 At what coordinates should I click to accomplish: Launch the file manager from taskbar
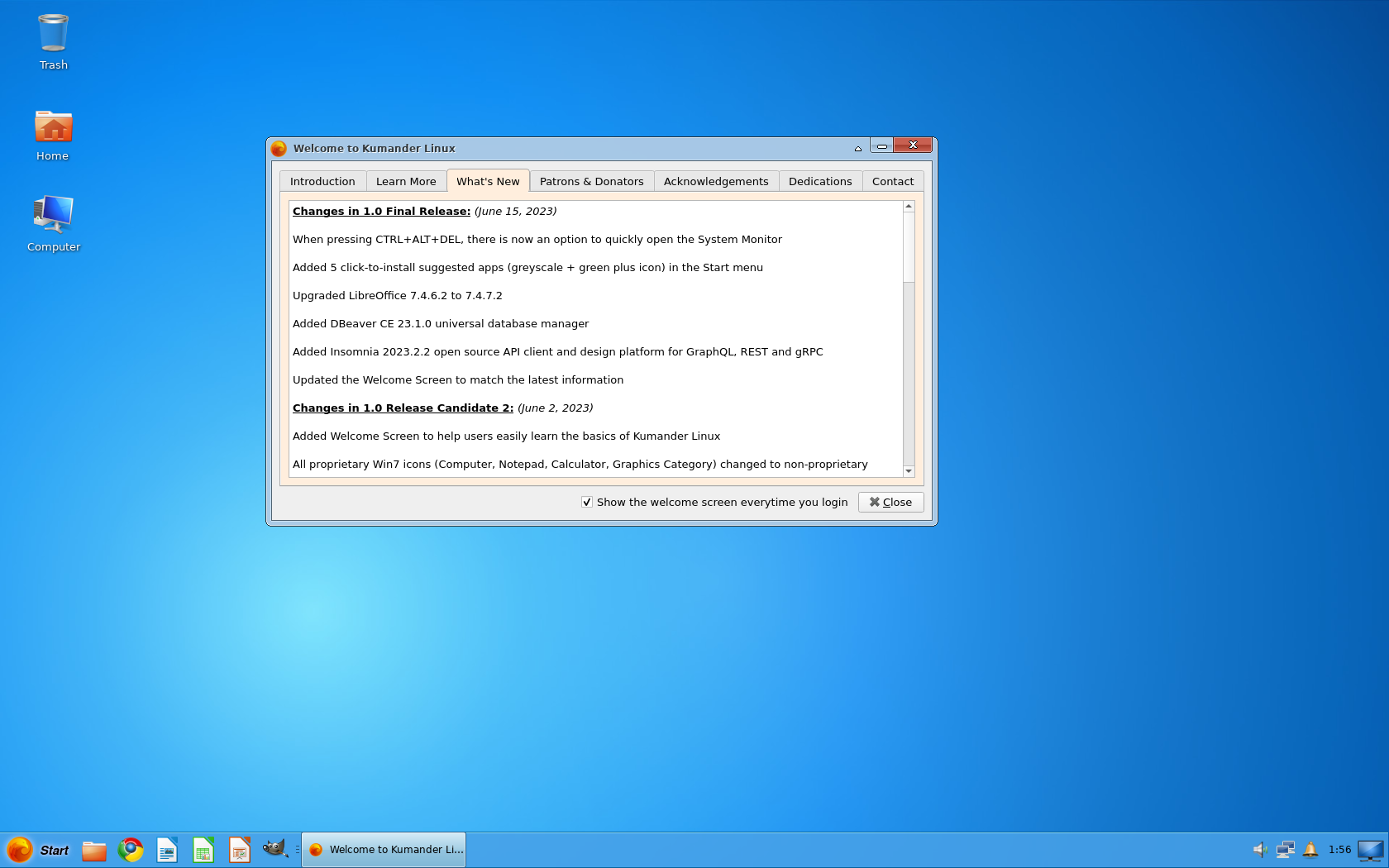94,850
